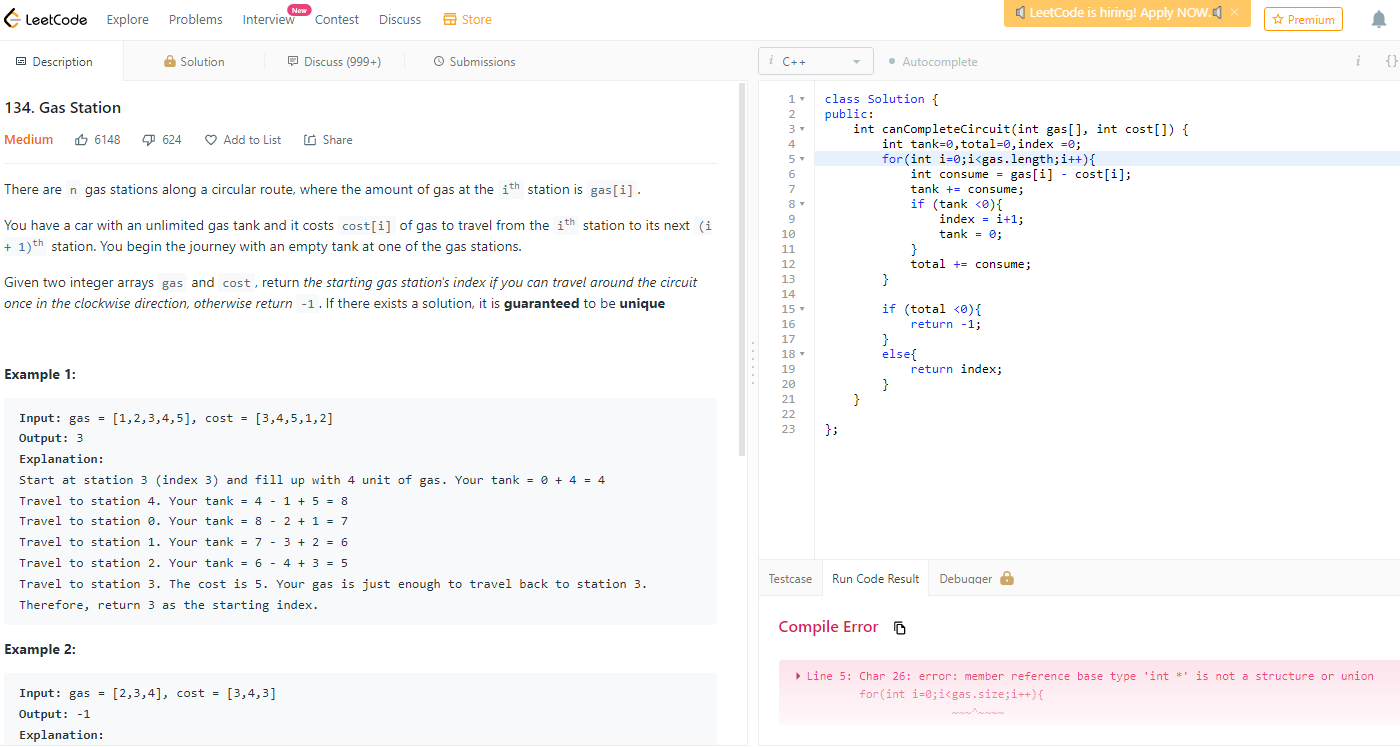Click the description panel scrollbar
Viewport: 1400px width, 747px height.
[742, 270]
